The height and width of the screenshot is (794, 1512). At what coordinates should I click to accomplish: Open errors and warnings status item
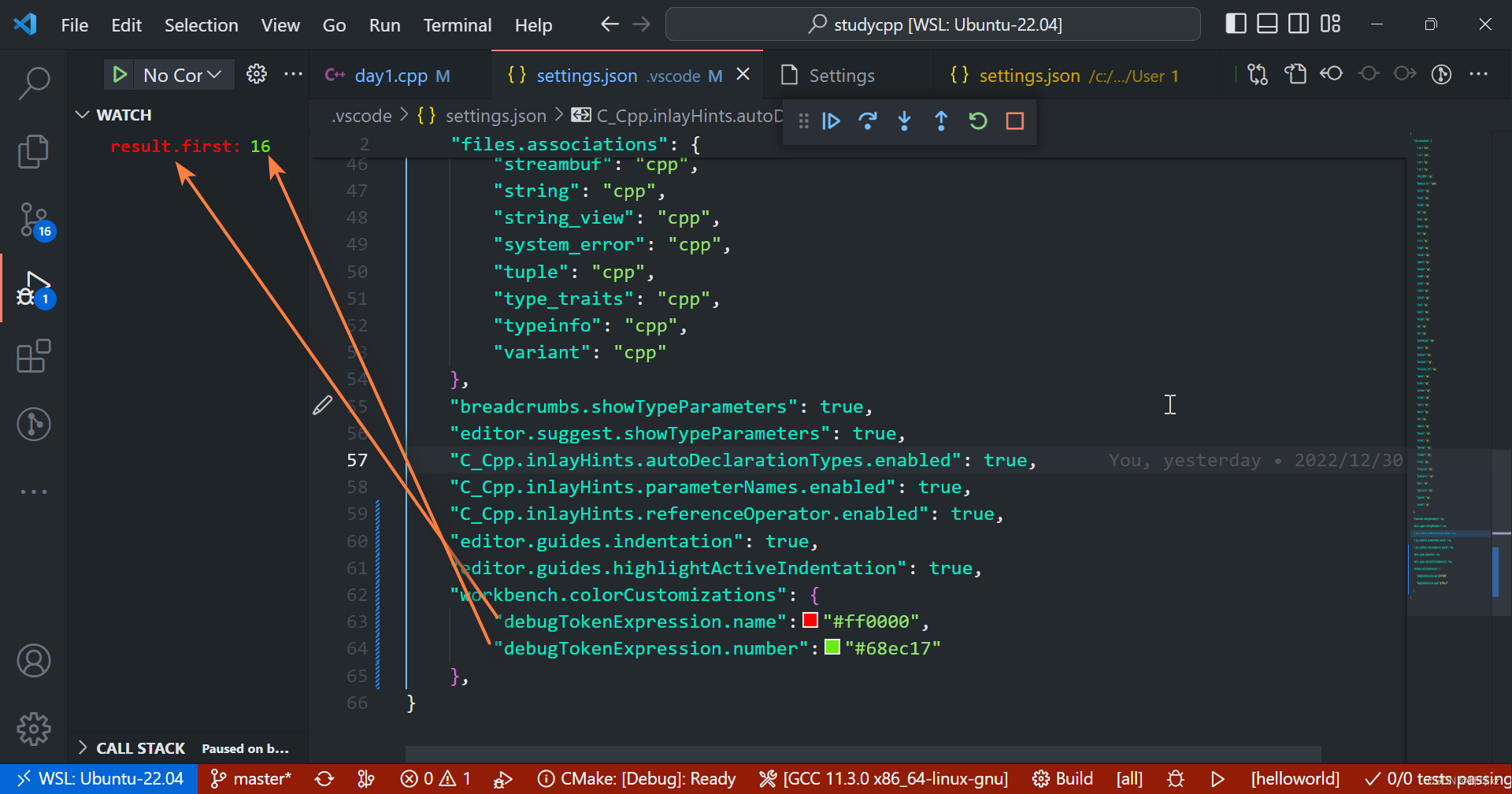tap(435, 779)
